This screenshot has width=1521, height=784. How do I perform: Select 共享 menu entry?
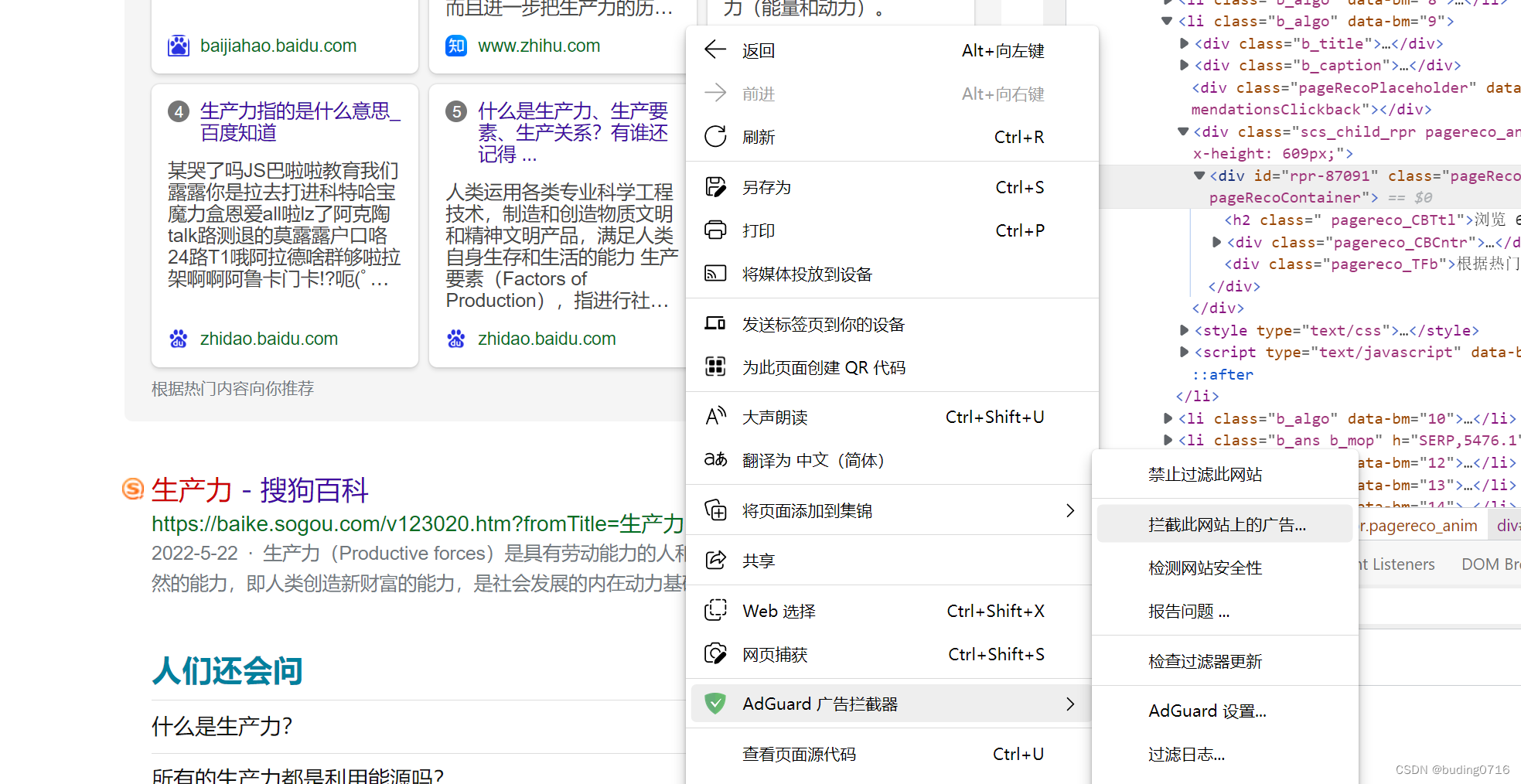tap(892, 561)
